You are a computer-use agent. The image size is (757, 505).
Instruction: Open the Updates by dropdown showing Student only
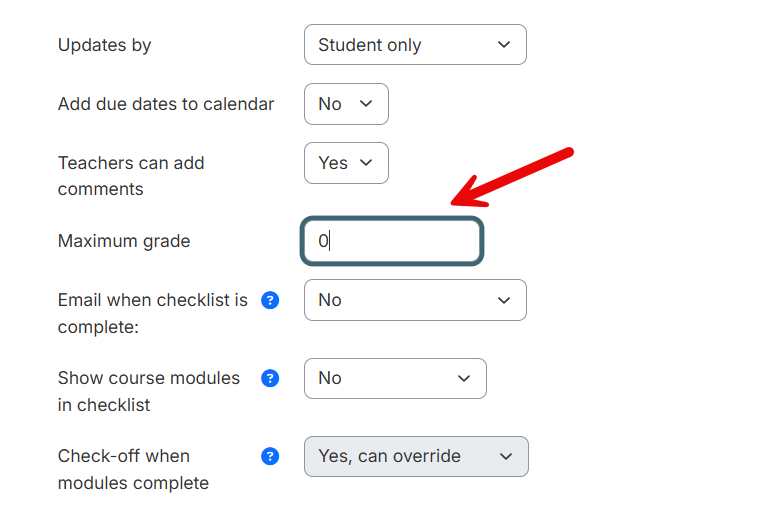[415, 44]
